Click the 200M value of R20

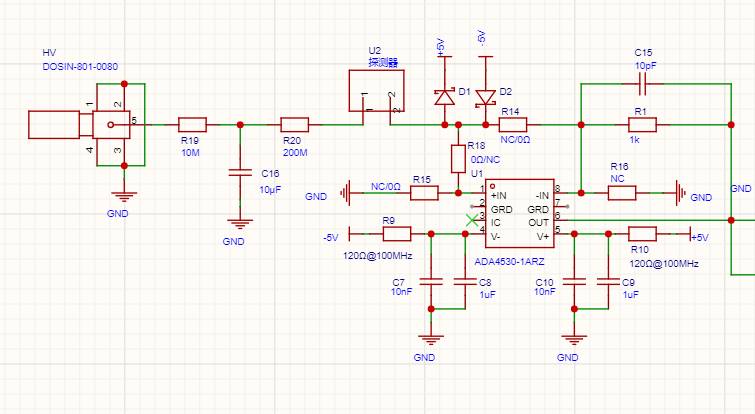pyautogui.click(x=295, y=153)
